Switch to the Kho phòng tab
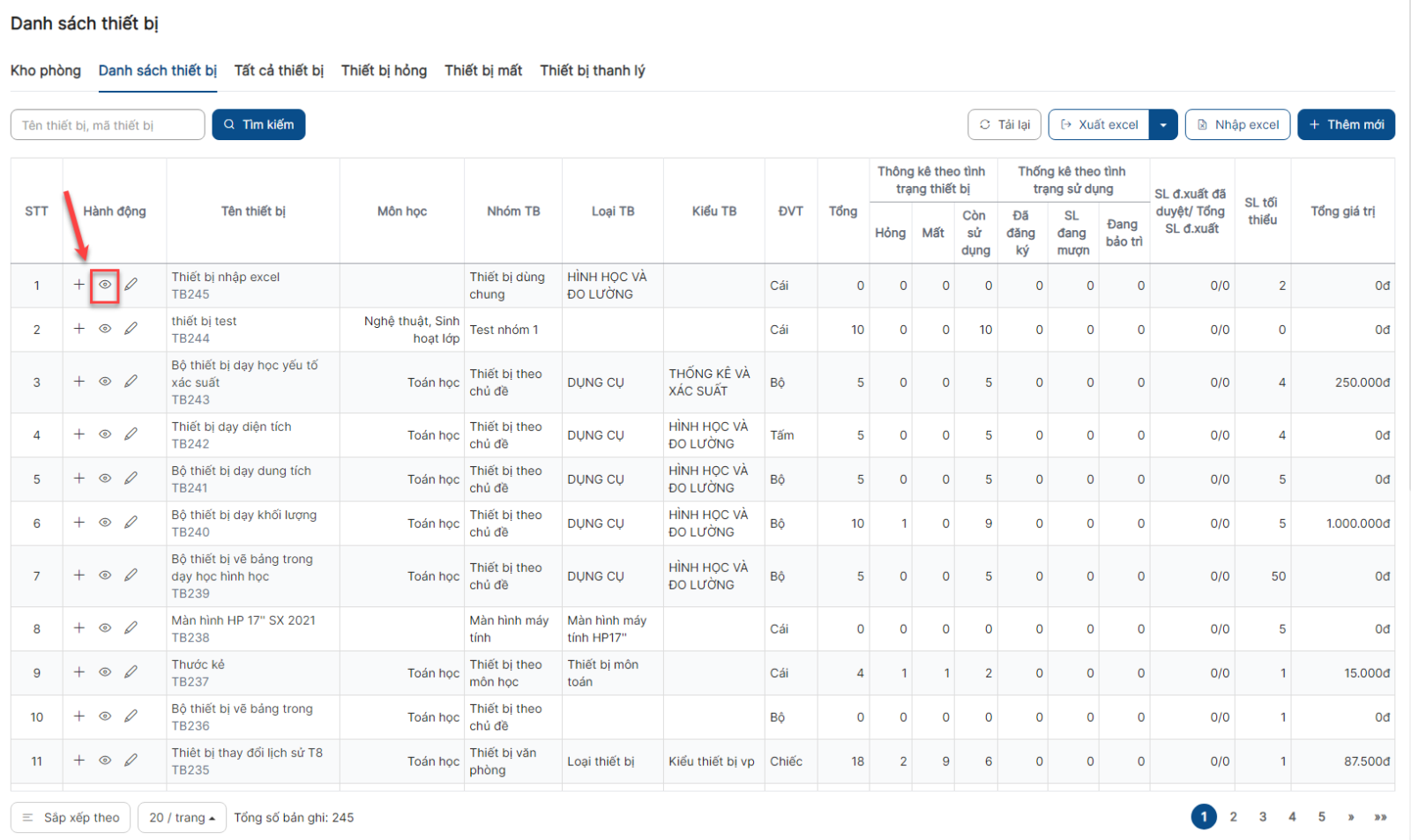This screenshot has height=840, width=1411. coord(46,71)
